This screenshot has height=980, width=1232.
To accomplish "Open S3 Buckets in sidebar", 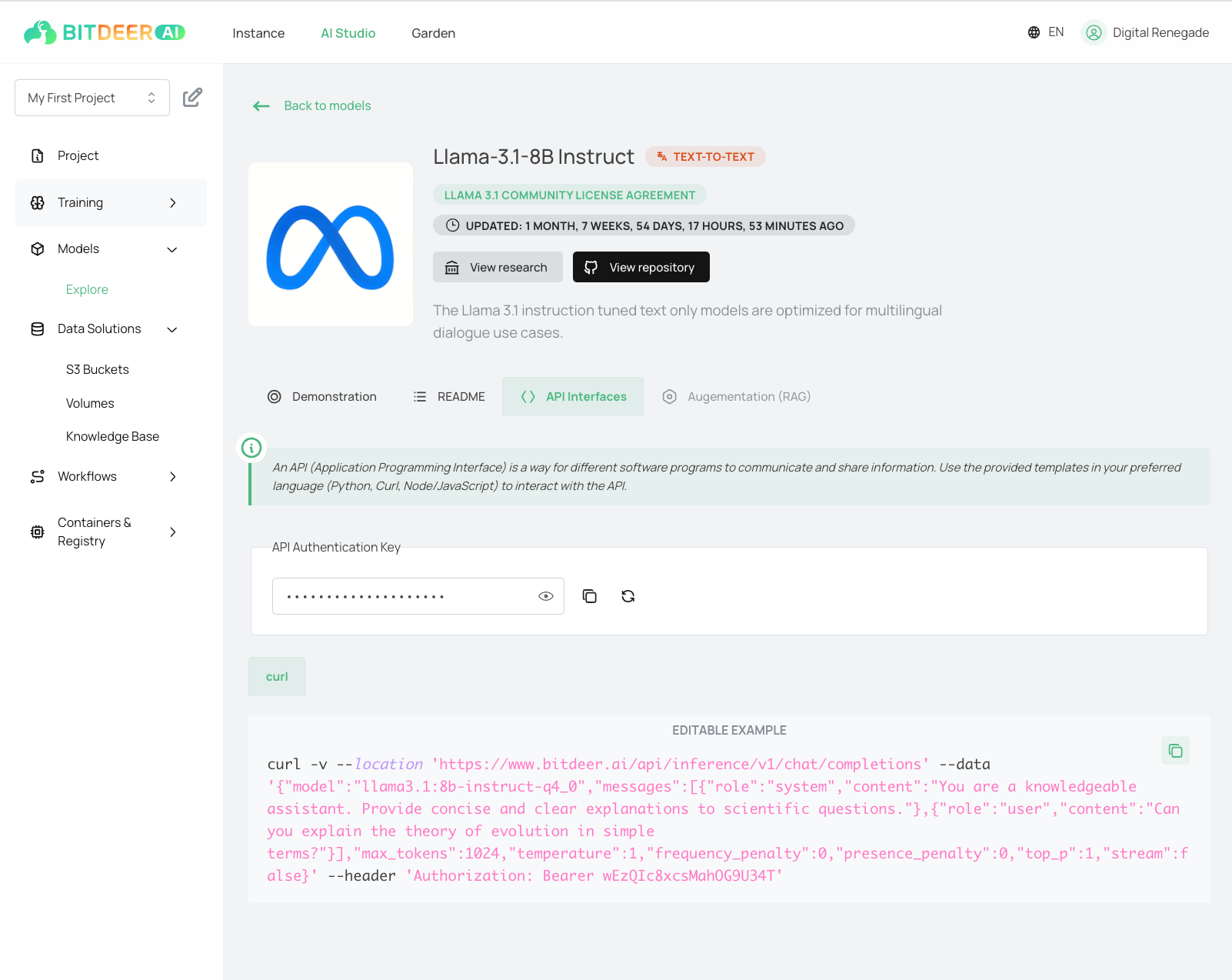I will tap(98, 369).
